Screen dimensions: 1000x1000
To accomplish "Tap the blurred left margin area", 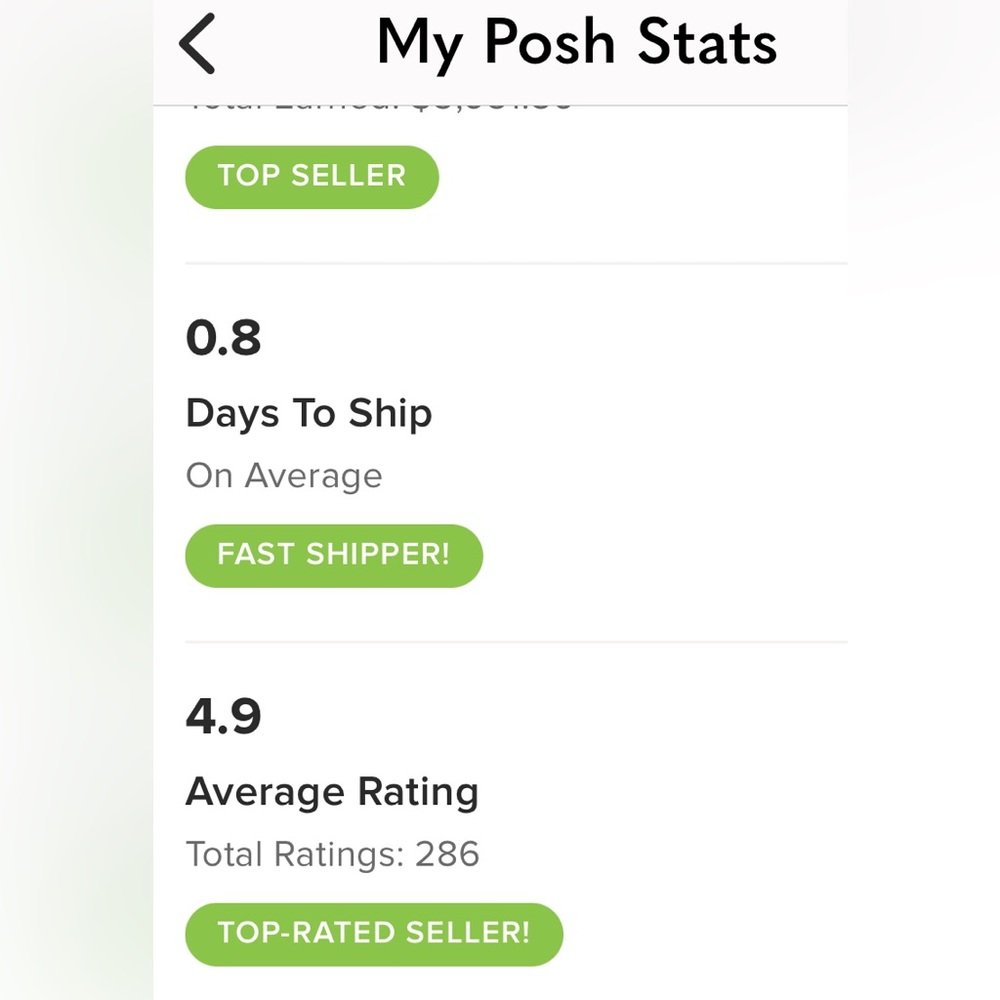I will tap(77, 500).
